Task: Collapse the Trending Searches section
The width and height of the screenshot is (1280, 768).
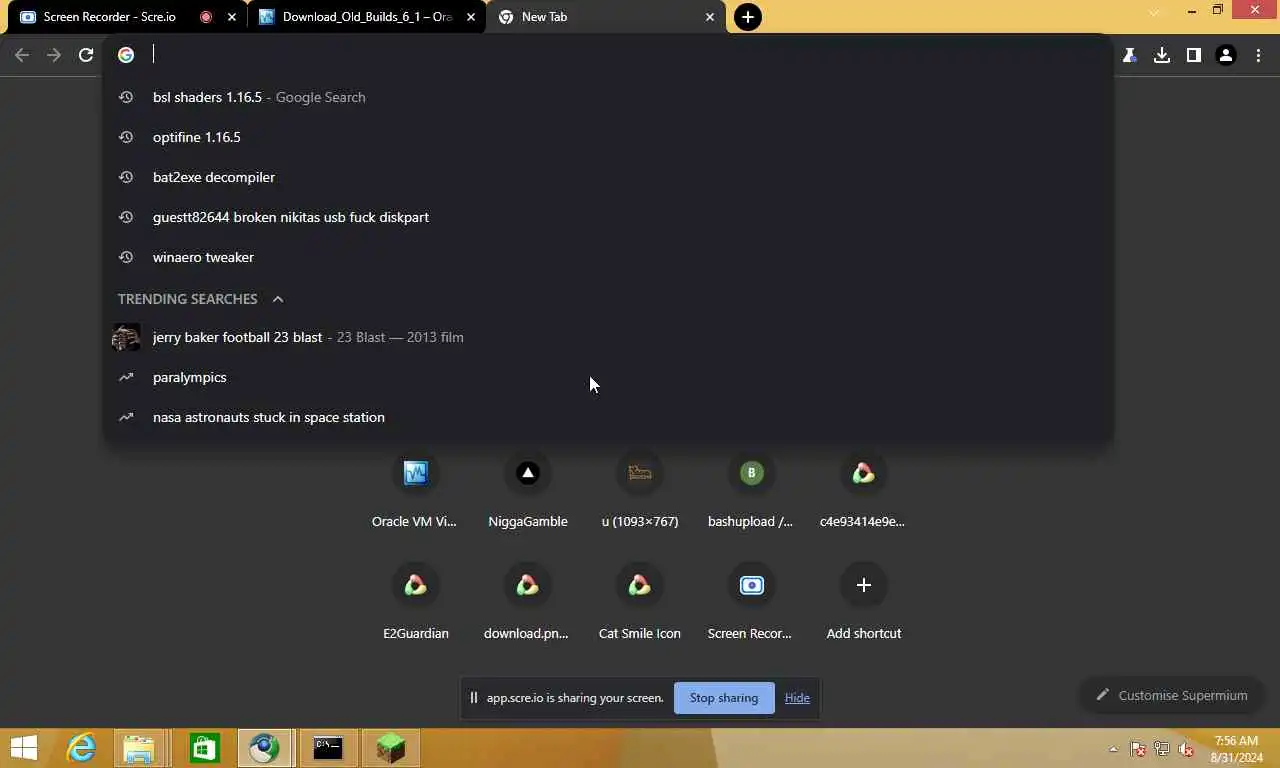Action: coord(278,299)
